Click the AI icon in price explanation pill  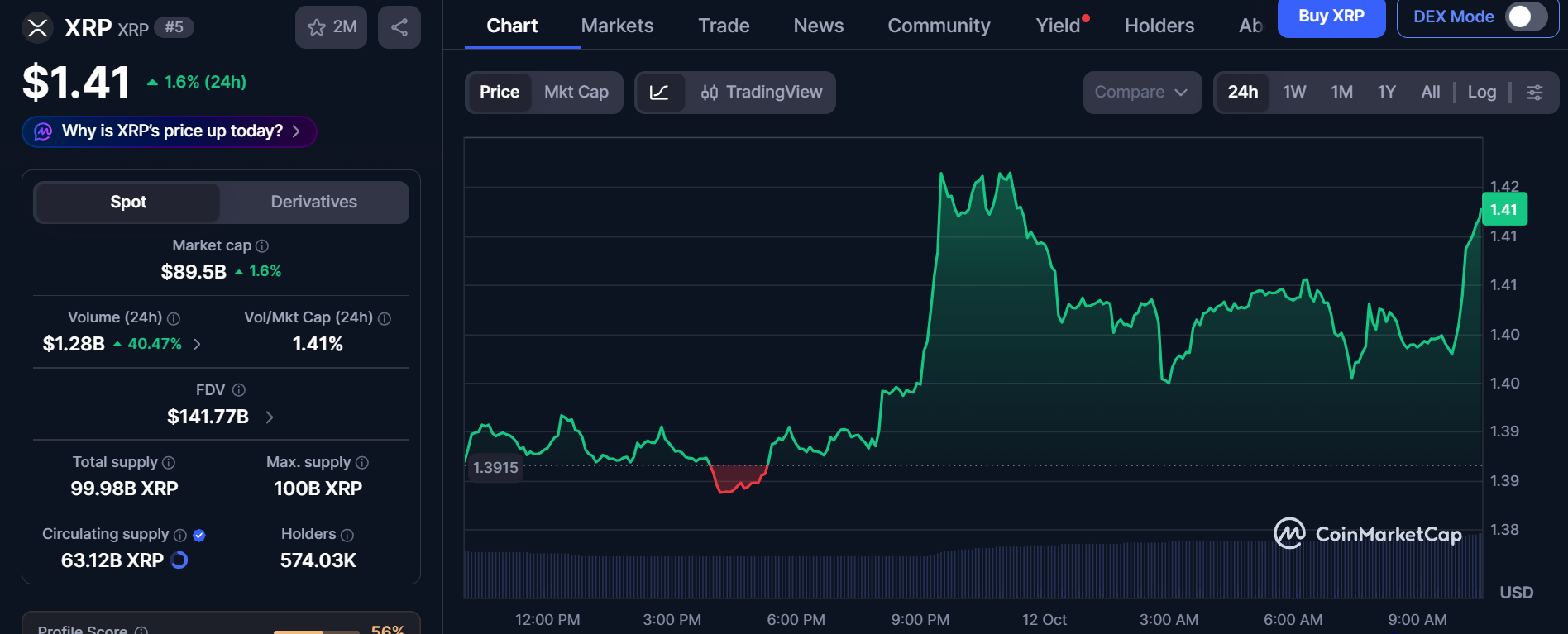coord(43,131)
